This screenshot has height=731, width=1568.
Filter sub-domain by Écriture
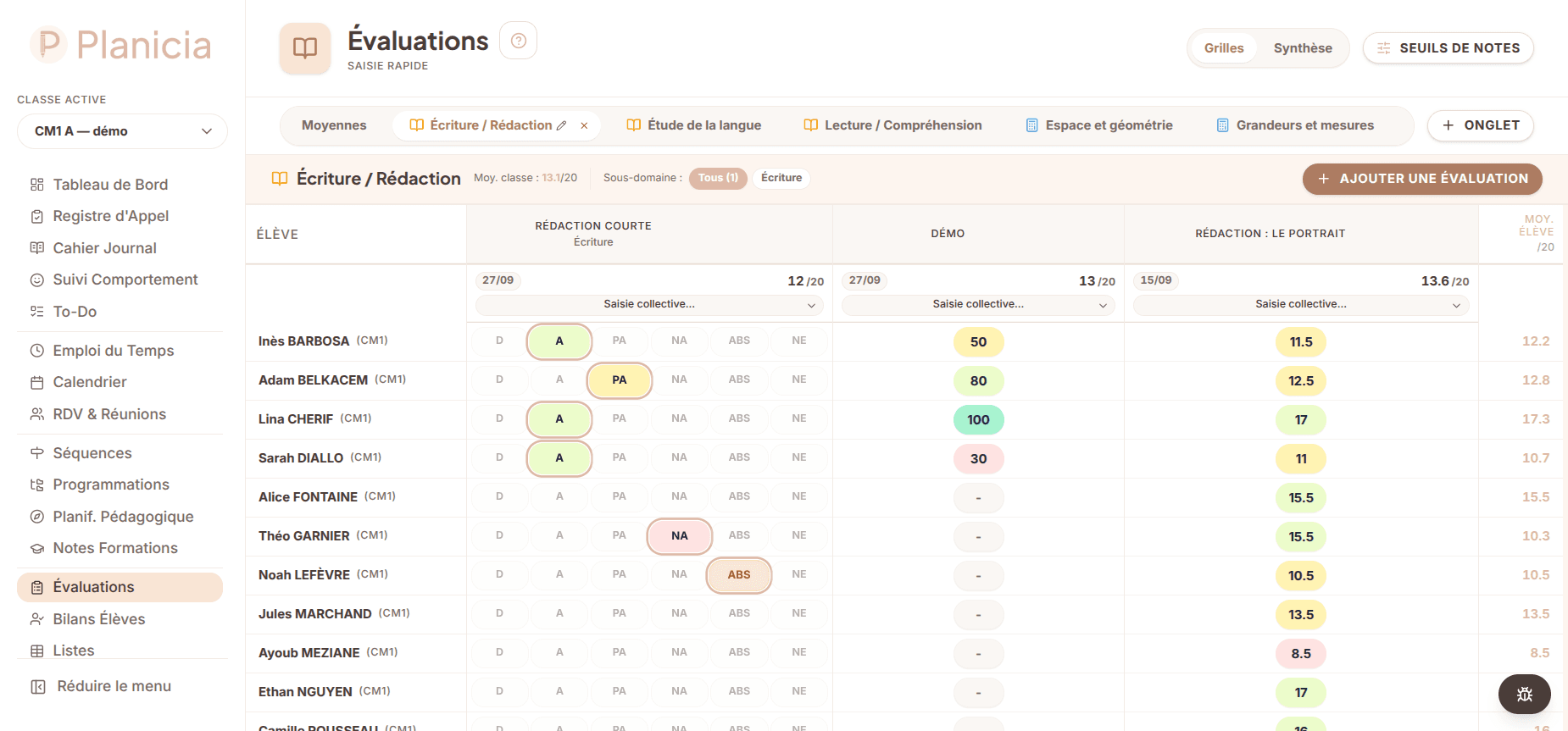click(x=781, y=178)
